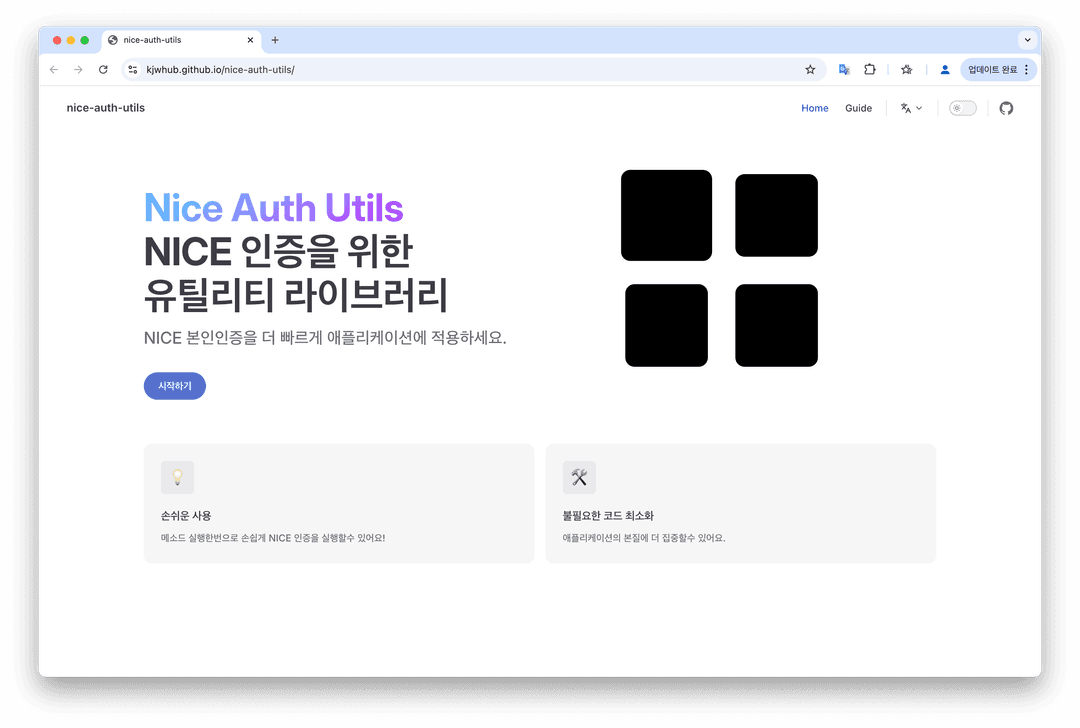The image size is (1080, 728).
Task: Toggle the dark mode appearance switch
Action: pyautogui.click(x=962, y=108)
